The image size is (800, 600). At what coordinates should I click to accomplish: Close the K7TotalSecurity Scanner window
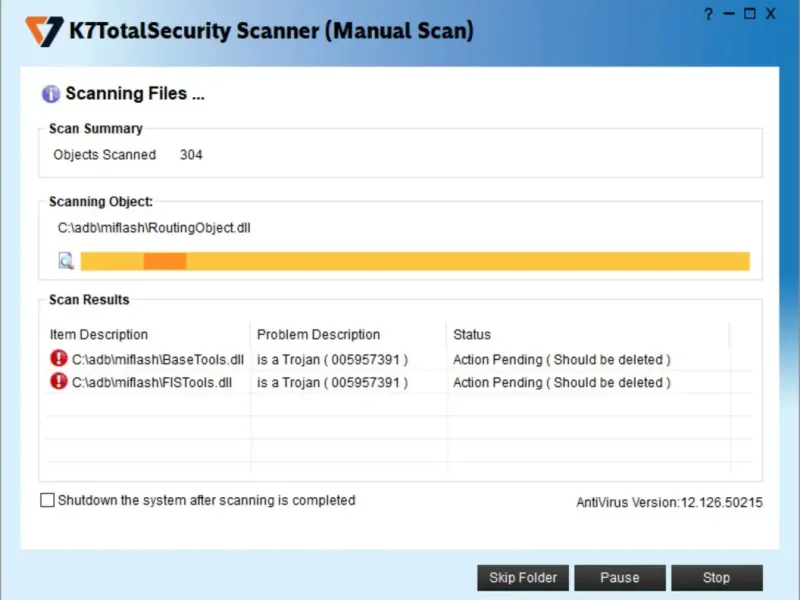pyautogui.click(x=770, y=14)
